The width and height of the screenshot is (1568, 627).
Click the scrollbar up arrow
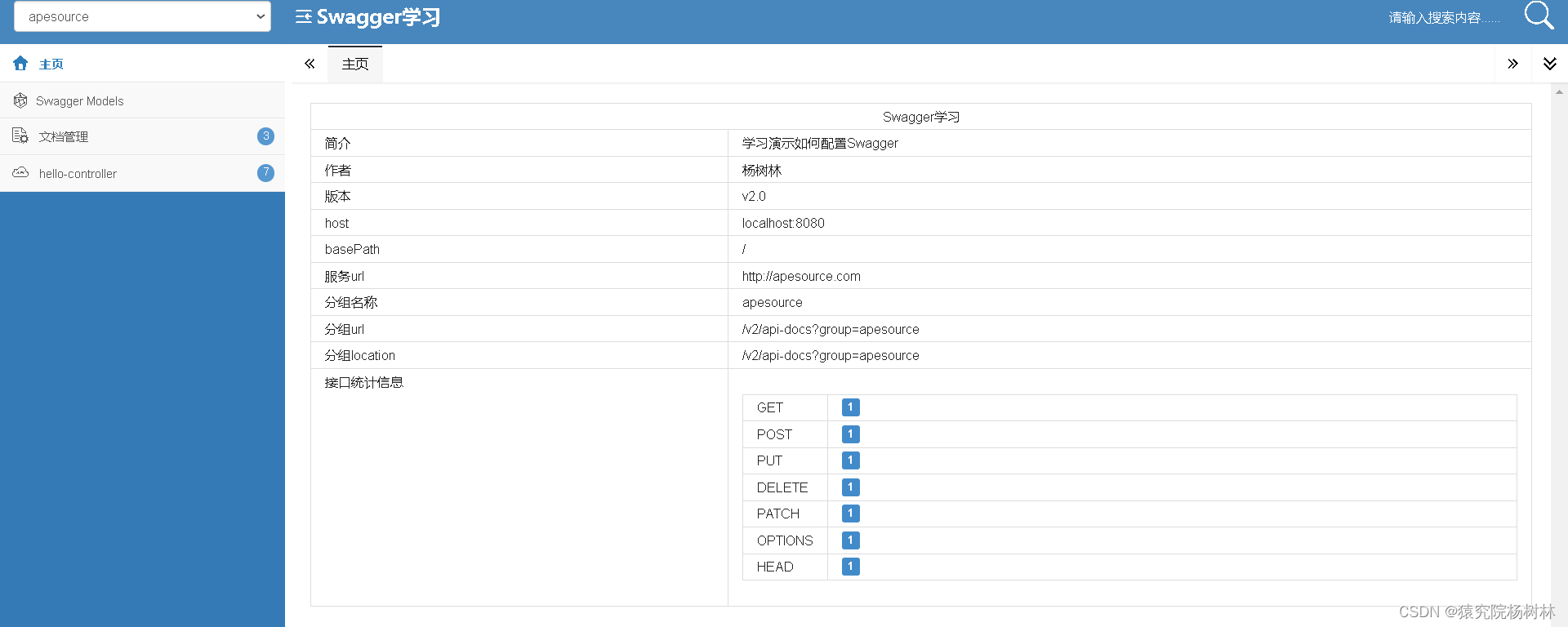click(1559, 92)
